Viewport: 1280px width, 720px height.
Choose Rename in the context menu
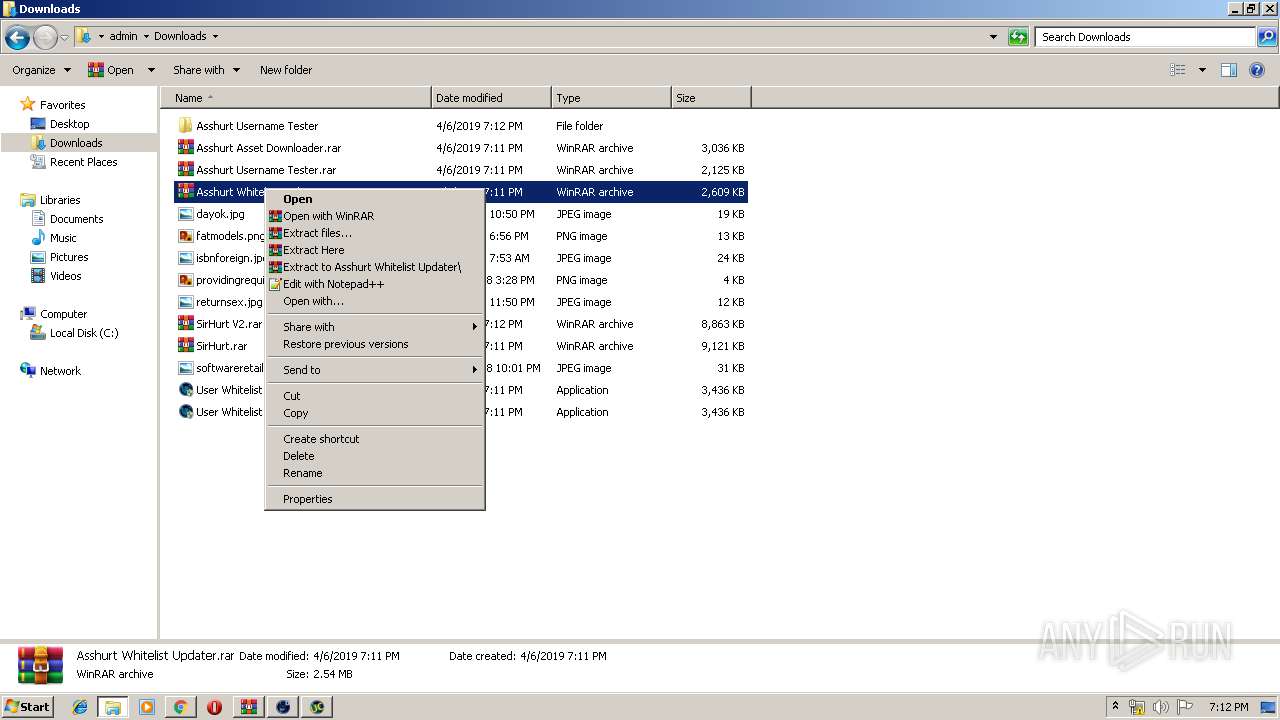[x=375, y=473]
